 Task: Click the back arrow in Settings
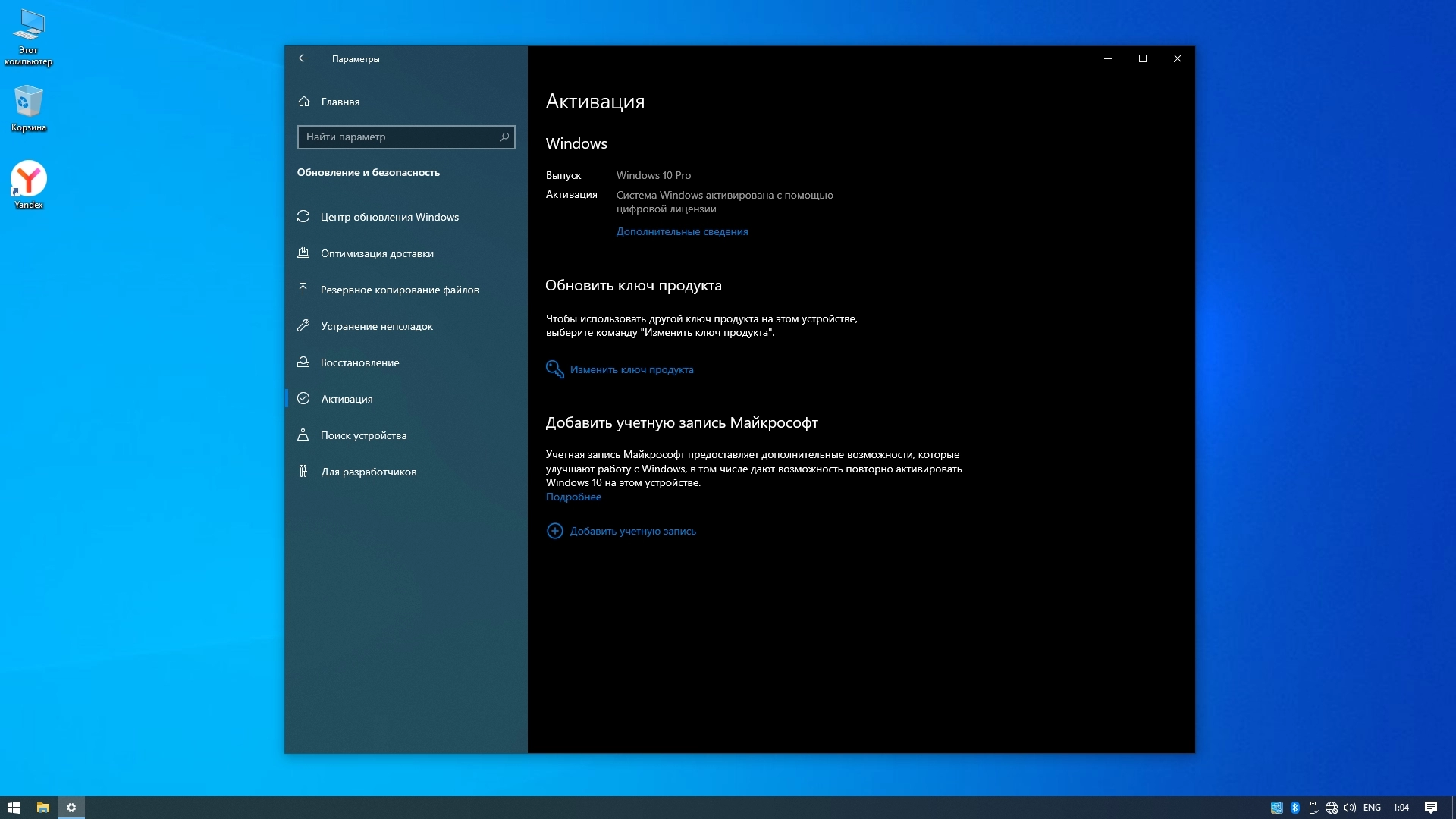[x=303, y=58]
